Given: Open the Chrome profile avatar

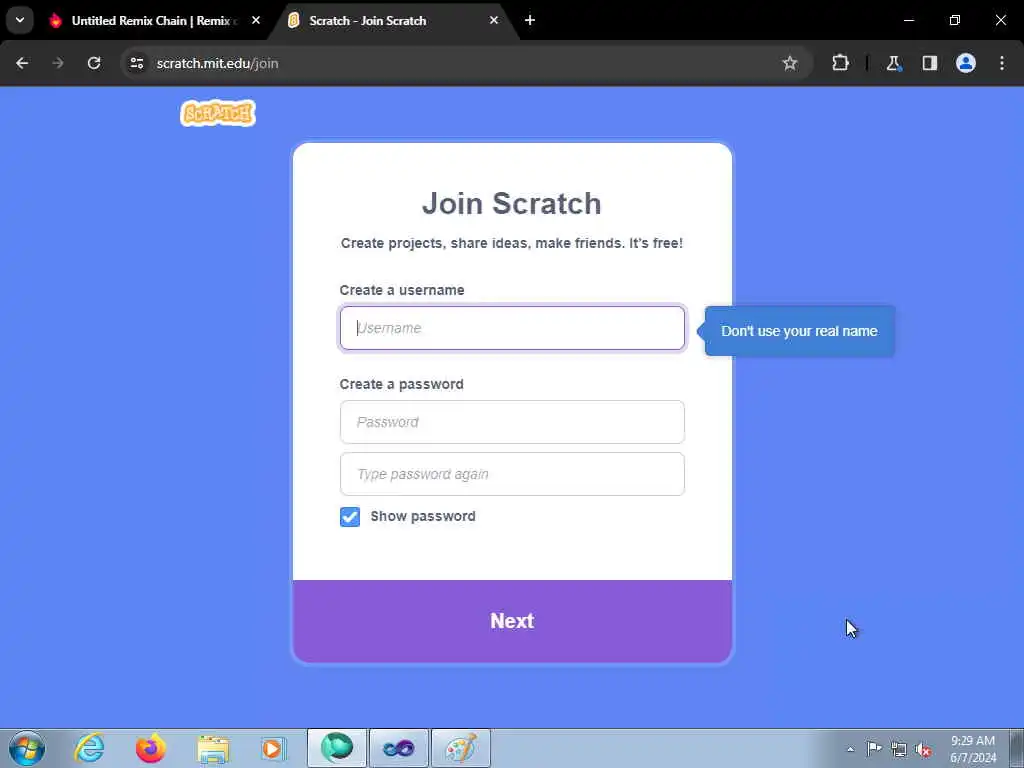Looking at the screenshot, I should [966, 63].
